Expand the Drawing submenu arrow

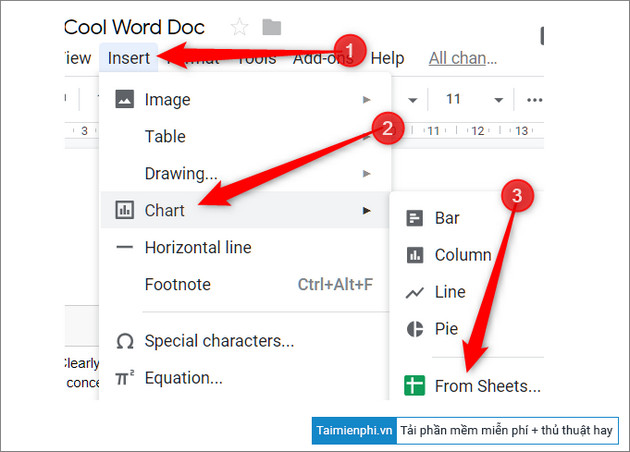coord(366,174)
